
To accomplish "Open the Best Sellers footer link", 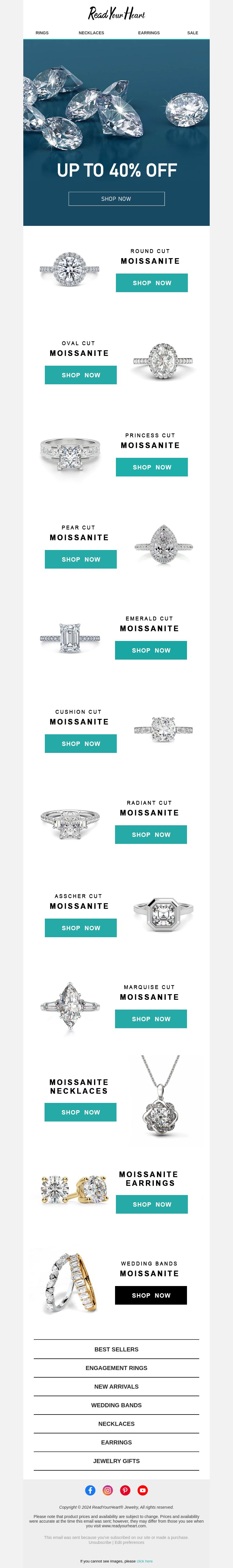I will point(116,1349).
